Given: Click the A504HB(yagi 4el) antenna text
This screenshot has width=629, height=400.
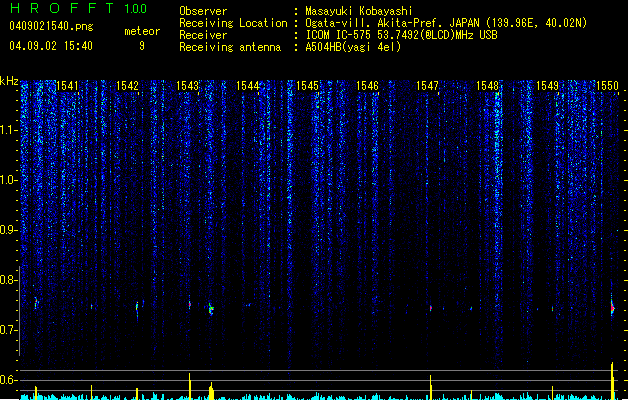Looking at the screenshot, I should [x=353, y=47].
